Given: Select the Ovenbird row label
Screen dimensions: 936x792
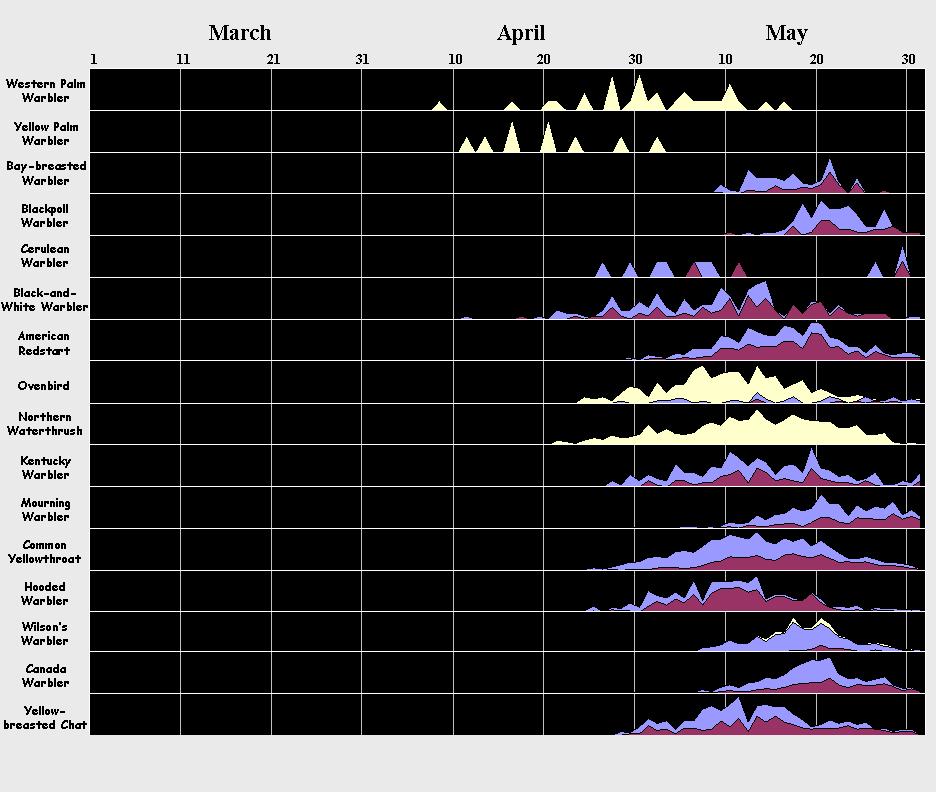Looking at the screenshot, I should [x=44, y=386].
